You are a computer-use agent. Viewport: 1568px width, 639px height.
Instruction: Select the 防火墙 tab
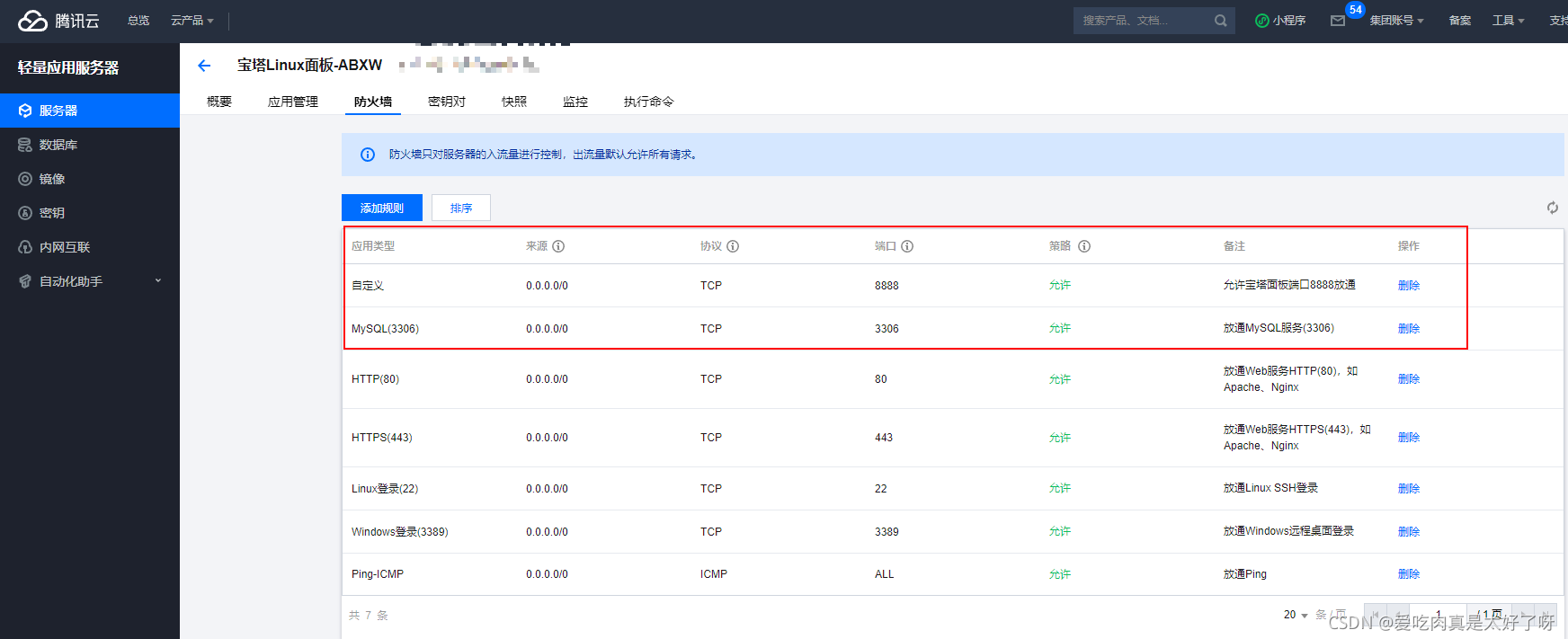(x=373, y=102)
